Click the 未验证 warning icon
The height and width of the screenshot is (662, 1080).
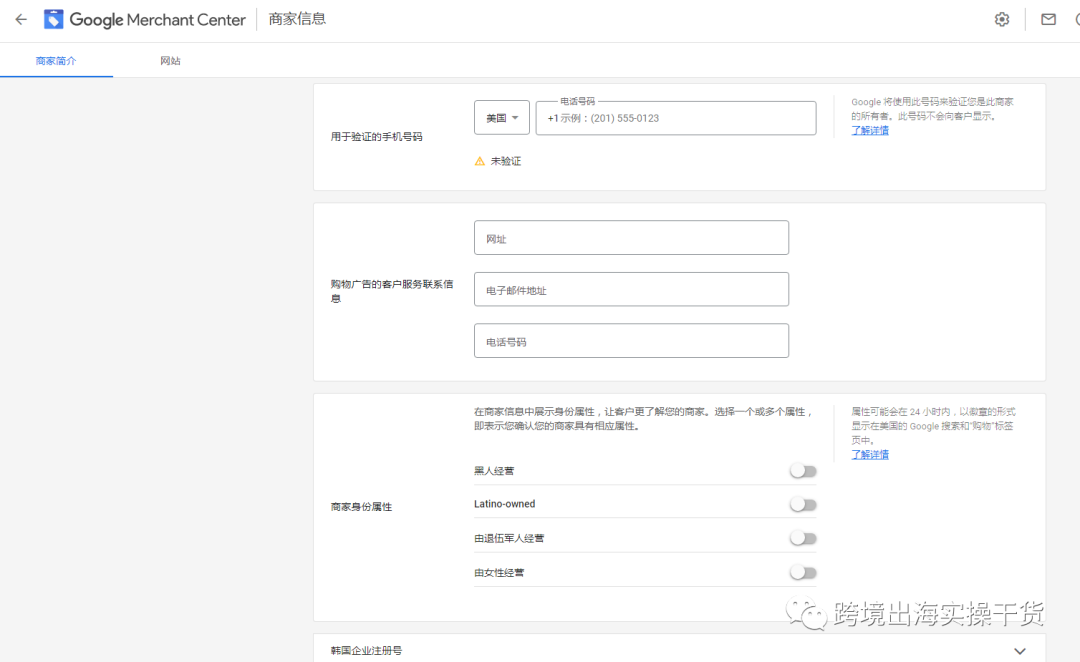pos(480,160)
